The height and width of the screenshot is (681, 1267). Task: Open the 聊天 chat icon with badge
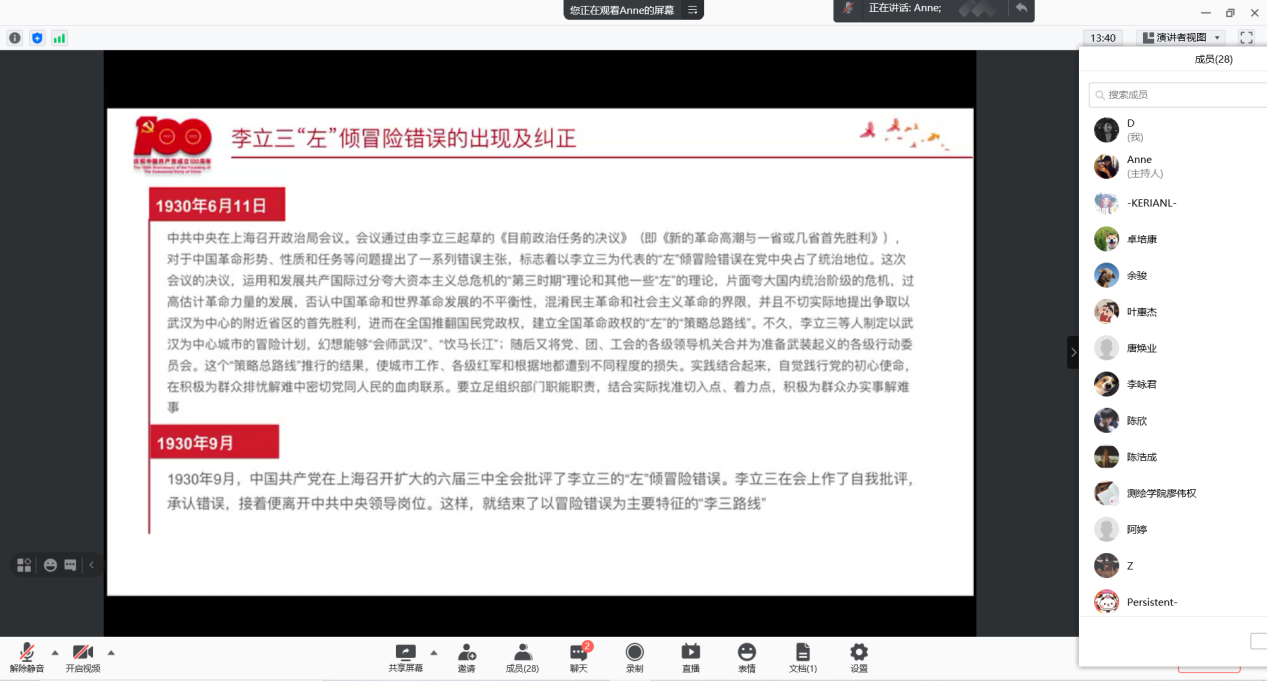(578, 653)
